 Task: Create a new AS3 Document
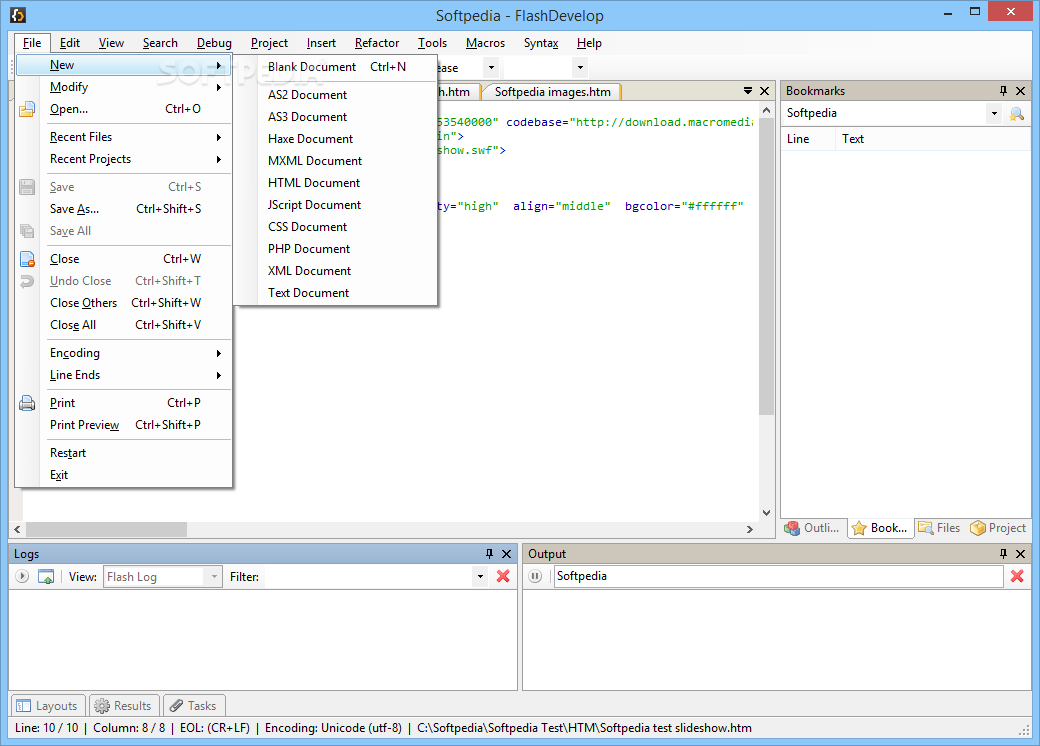click(337, 117)
